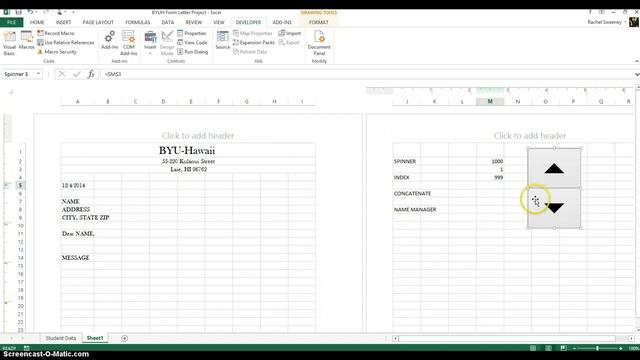
Task: Select the date cell 12/4/2014
Action: [78, 185]
